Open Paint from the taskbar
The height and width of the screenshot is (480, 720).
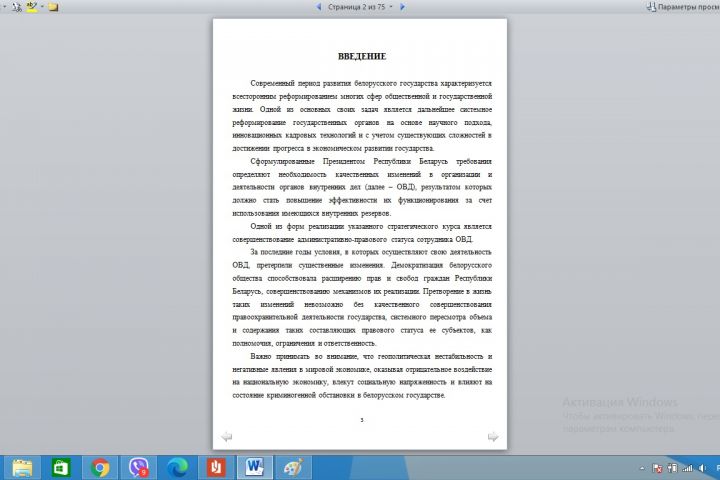pyautogui.click(x=293, y=468)
